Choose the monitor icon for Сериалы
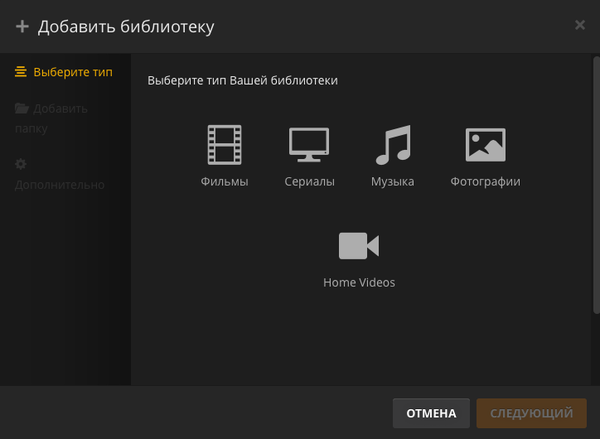600x439 pixels. pyautogui.click(x=309, y=145)
